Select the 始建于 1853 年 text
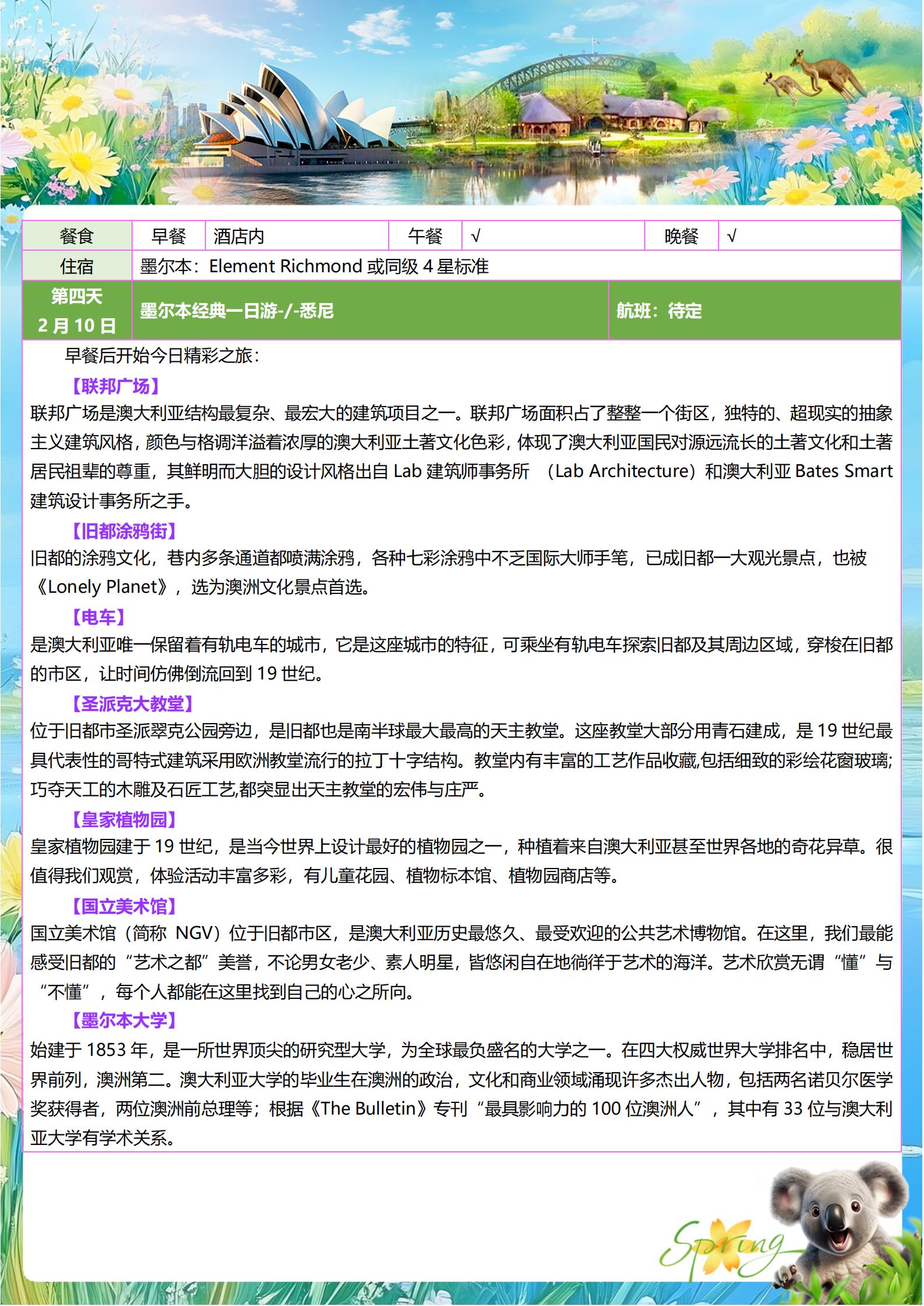 pyautogui.click(x=90, y=1050)
